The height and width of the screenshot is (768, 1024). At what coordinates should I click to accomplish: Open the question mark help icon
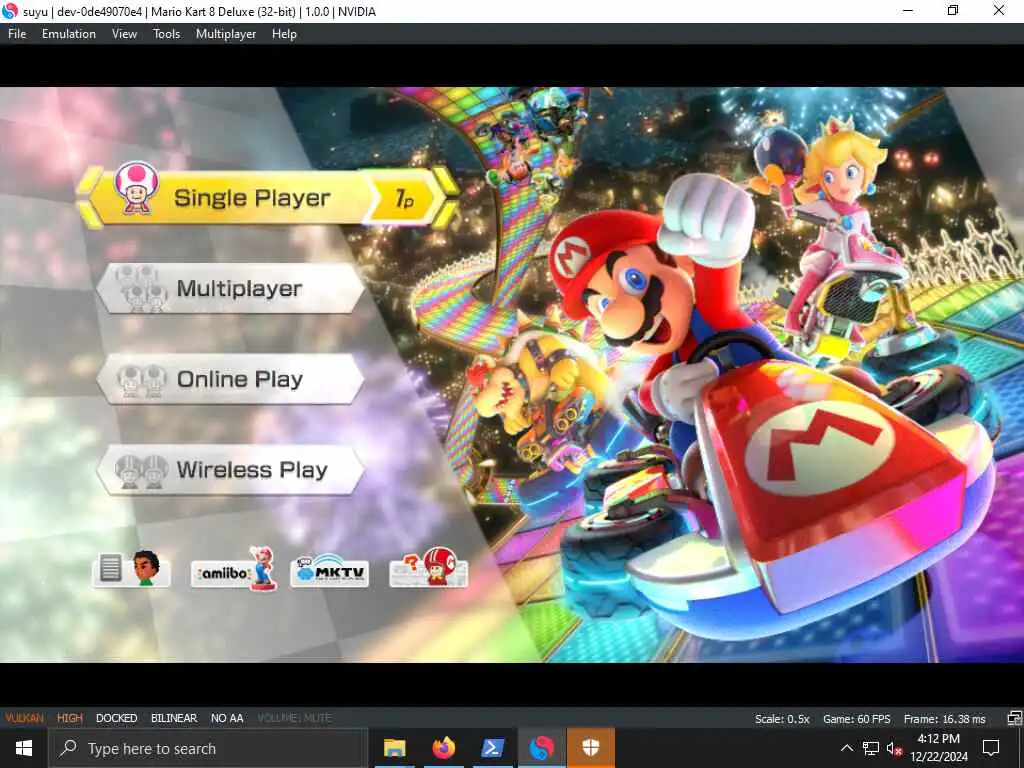[429, 569]
